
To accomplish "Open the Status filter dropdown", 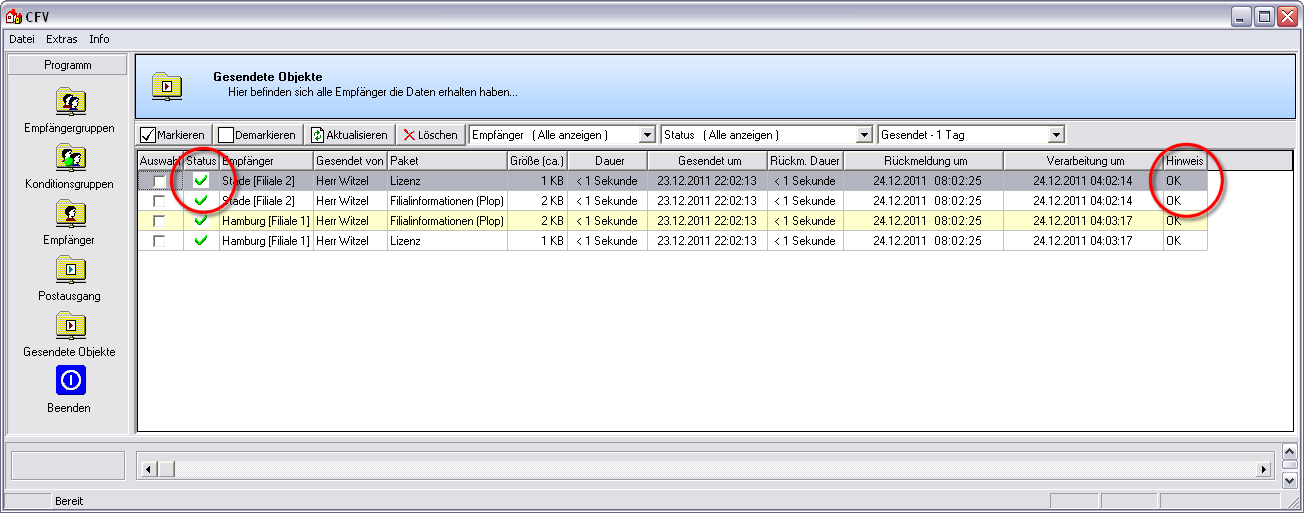I will 865,135.
